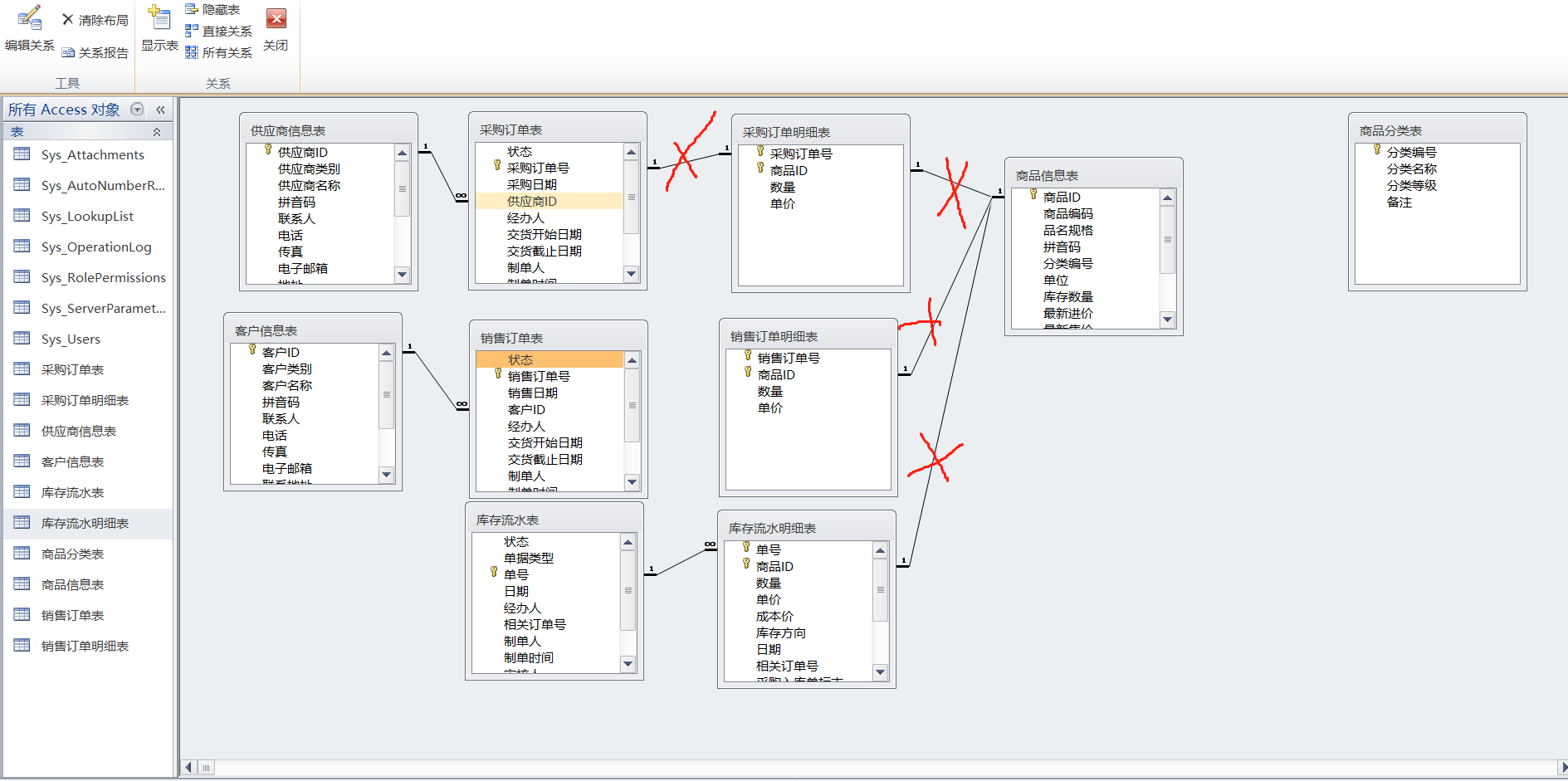The image size is (1568, 781).
Task: Click the red 关闭 close icon
Action: click(x=276, y=18)
